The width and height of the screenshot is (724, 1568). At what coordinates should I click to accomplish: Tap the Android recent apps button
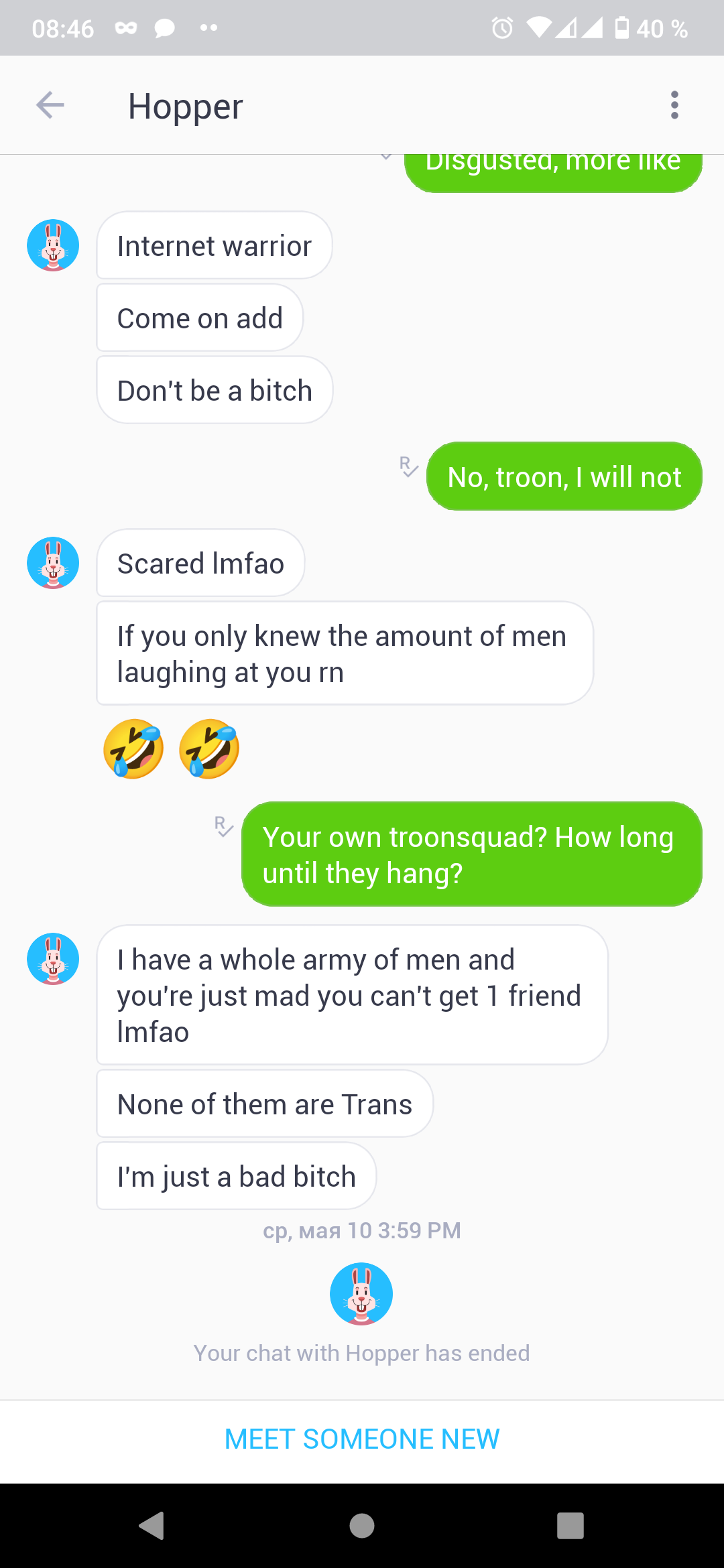pos(570,1526)
